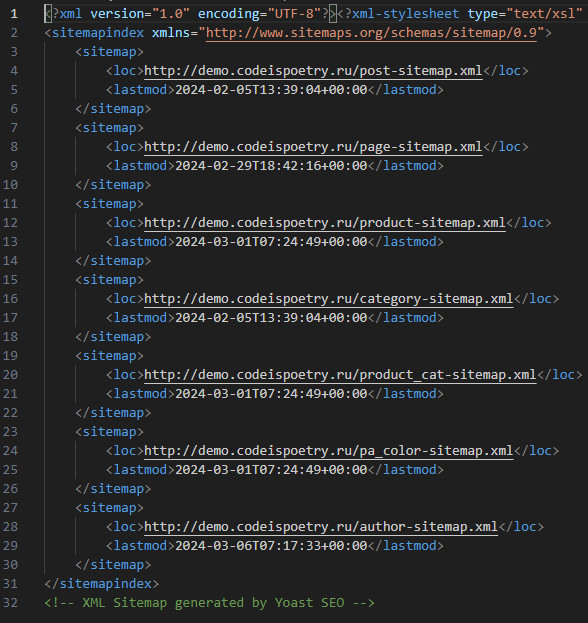This screenshot has width=588, height=623.
Task: Click the lastmod date on line 21
Action: pos(271,394)
